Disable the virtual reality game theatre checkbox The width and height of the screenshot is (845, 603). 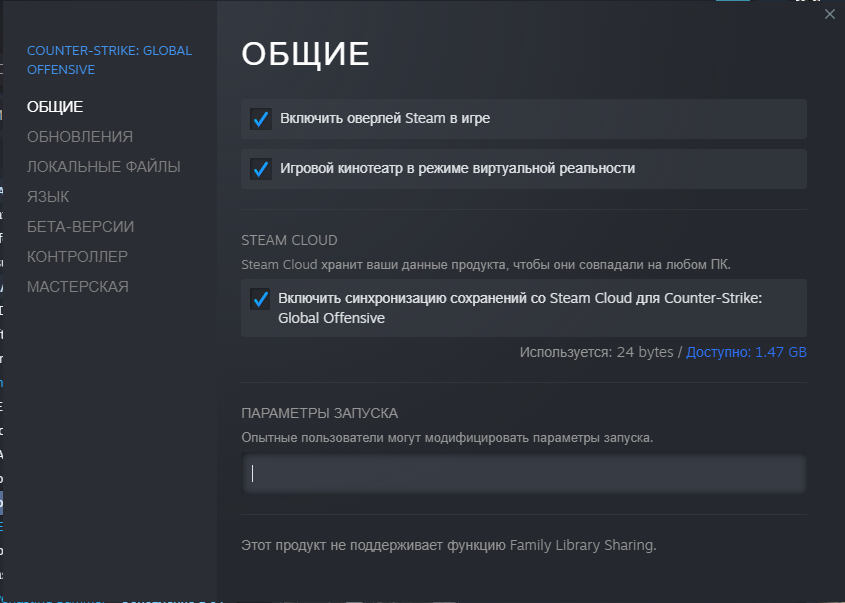pos(261,169)
